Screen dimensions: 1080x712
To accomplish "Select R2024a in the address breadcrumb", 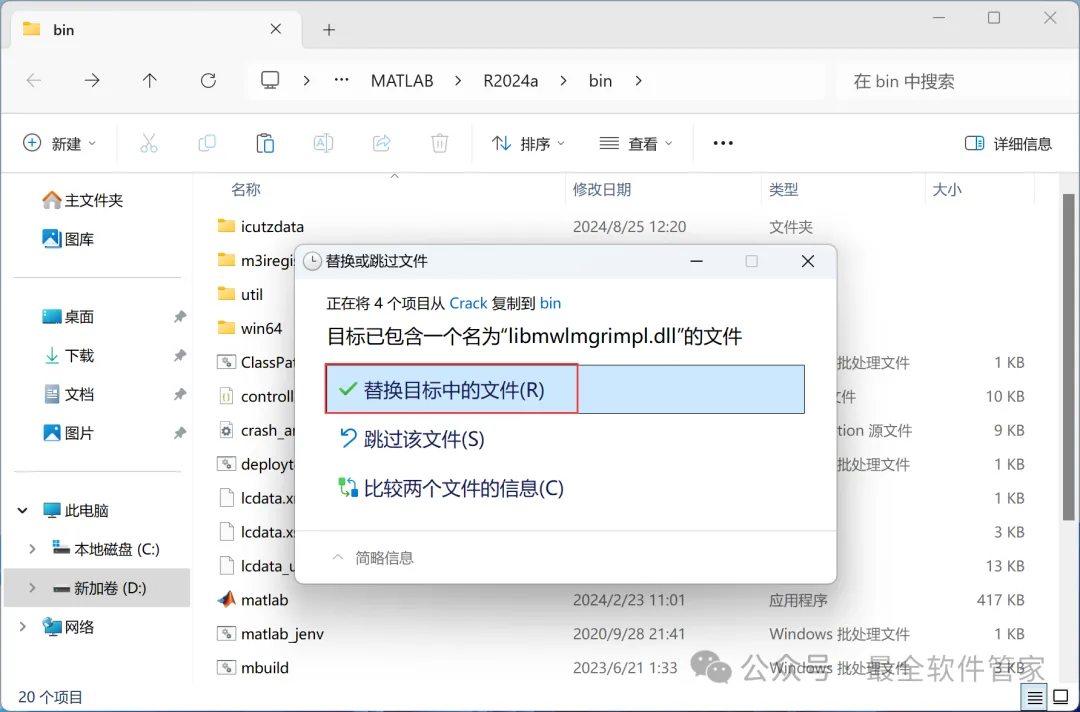I will [x=510, y=81].
